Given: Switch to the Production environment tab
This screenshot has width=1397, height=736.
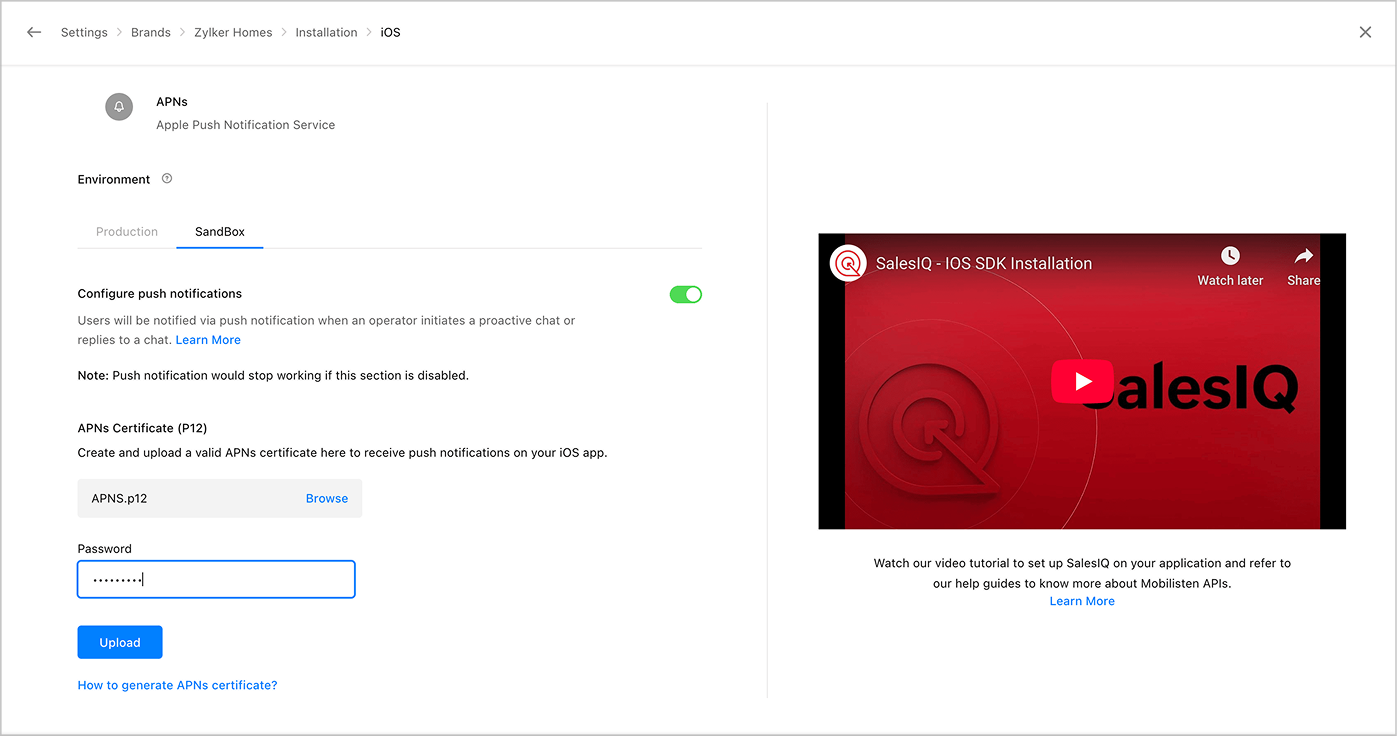Looking at the screenshot, I should [127, 231].
